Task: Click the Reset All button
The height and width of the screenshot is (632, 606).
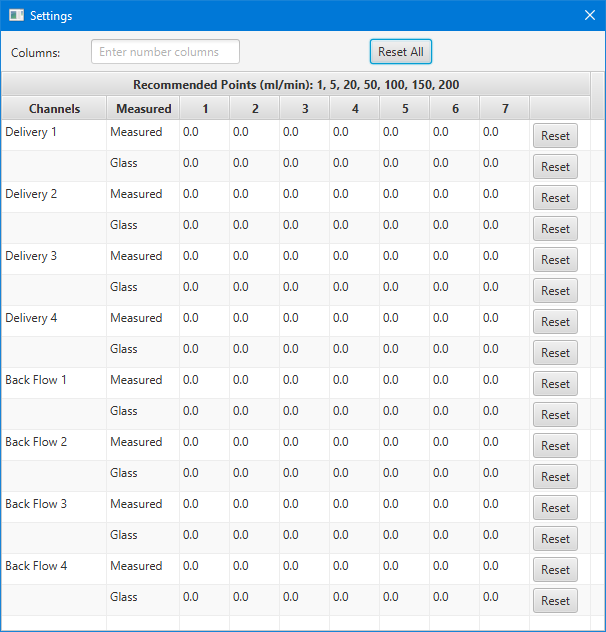Action: click(x=401, y=52)
